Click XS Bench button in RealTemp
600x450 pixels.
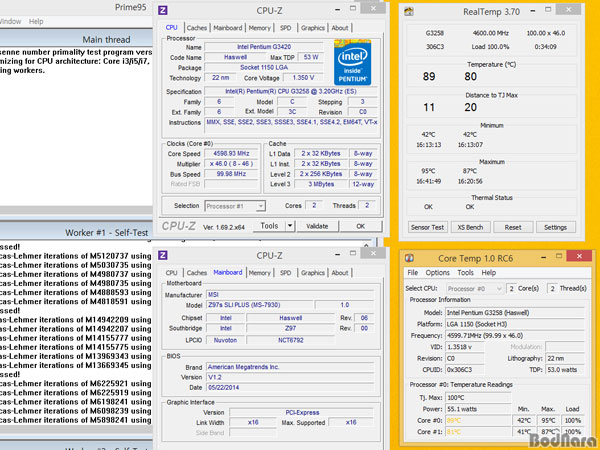click(470, 227)
